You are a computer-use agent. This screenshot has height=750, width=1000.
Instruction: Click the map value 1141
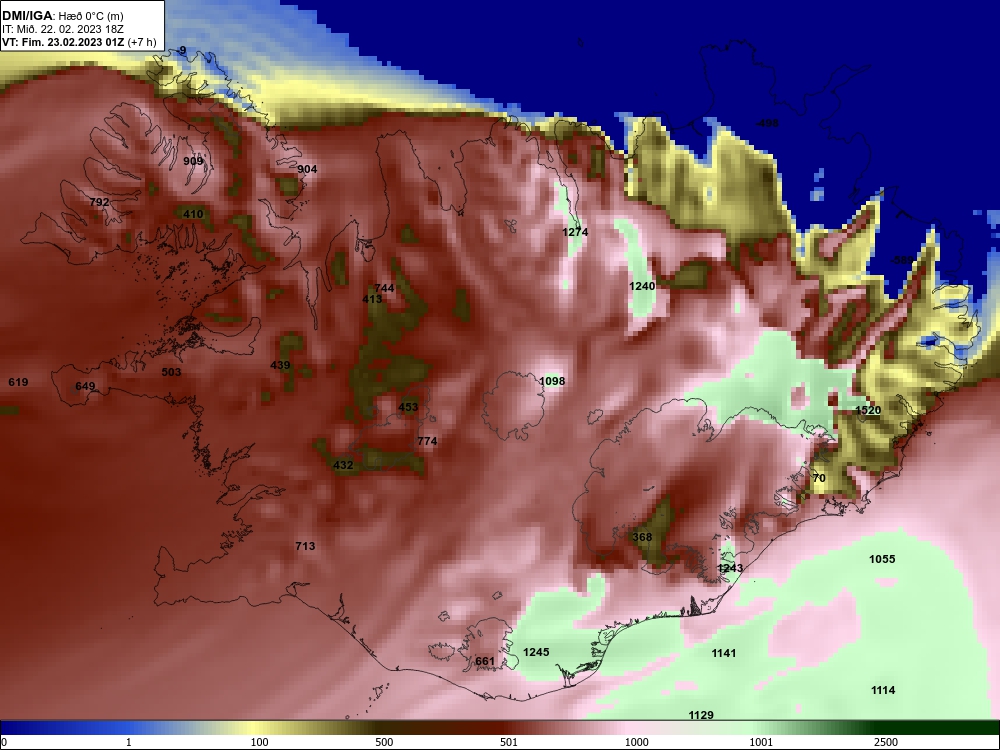(724, 653)
